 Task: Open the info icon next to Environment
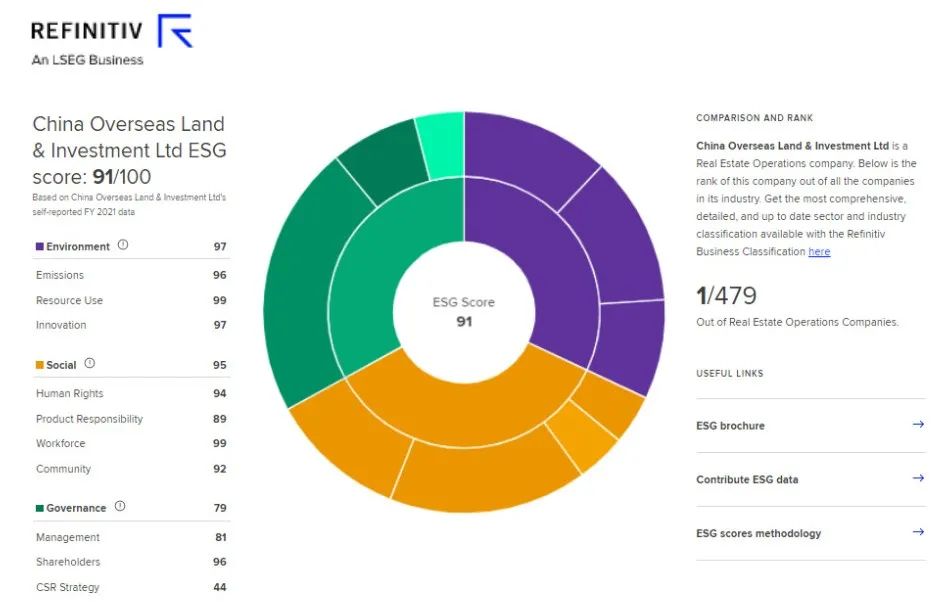tap(123, 245)
